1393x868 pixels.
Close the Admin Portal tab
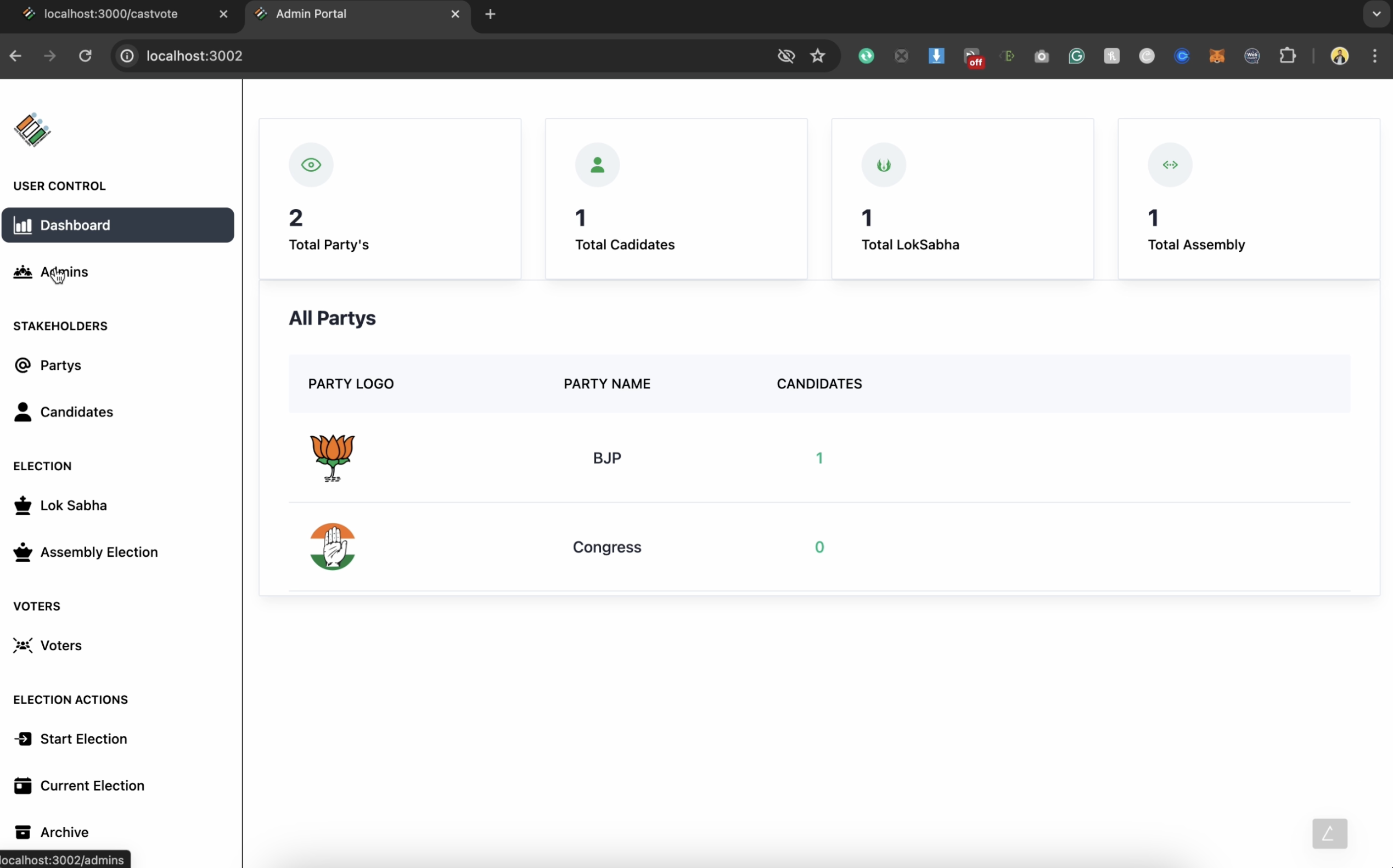click(456, 14)
